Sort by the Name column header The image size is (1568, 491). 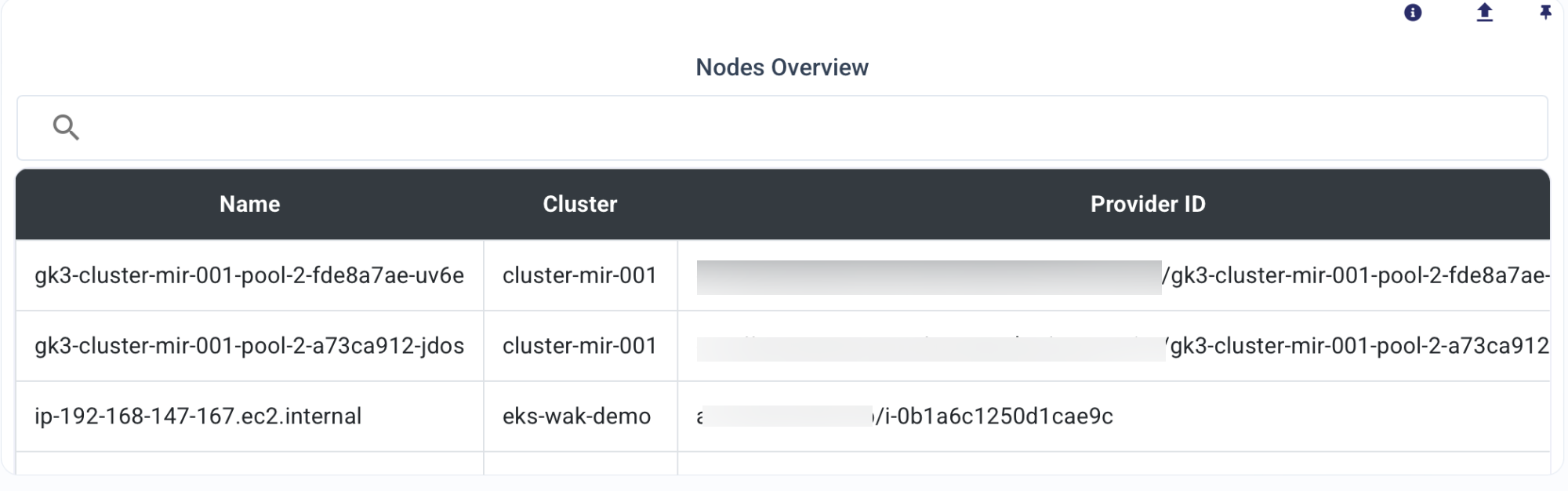pyautogui.click(x=249, y=204)
